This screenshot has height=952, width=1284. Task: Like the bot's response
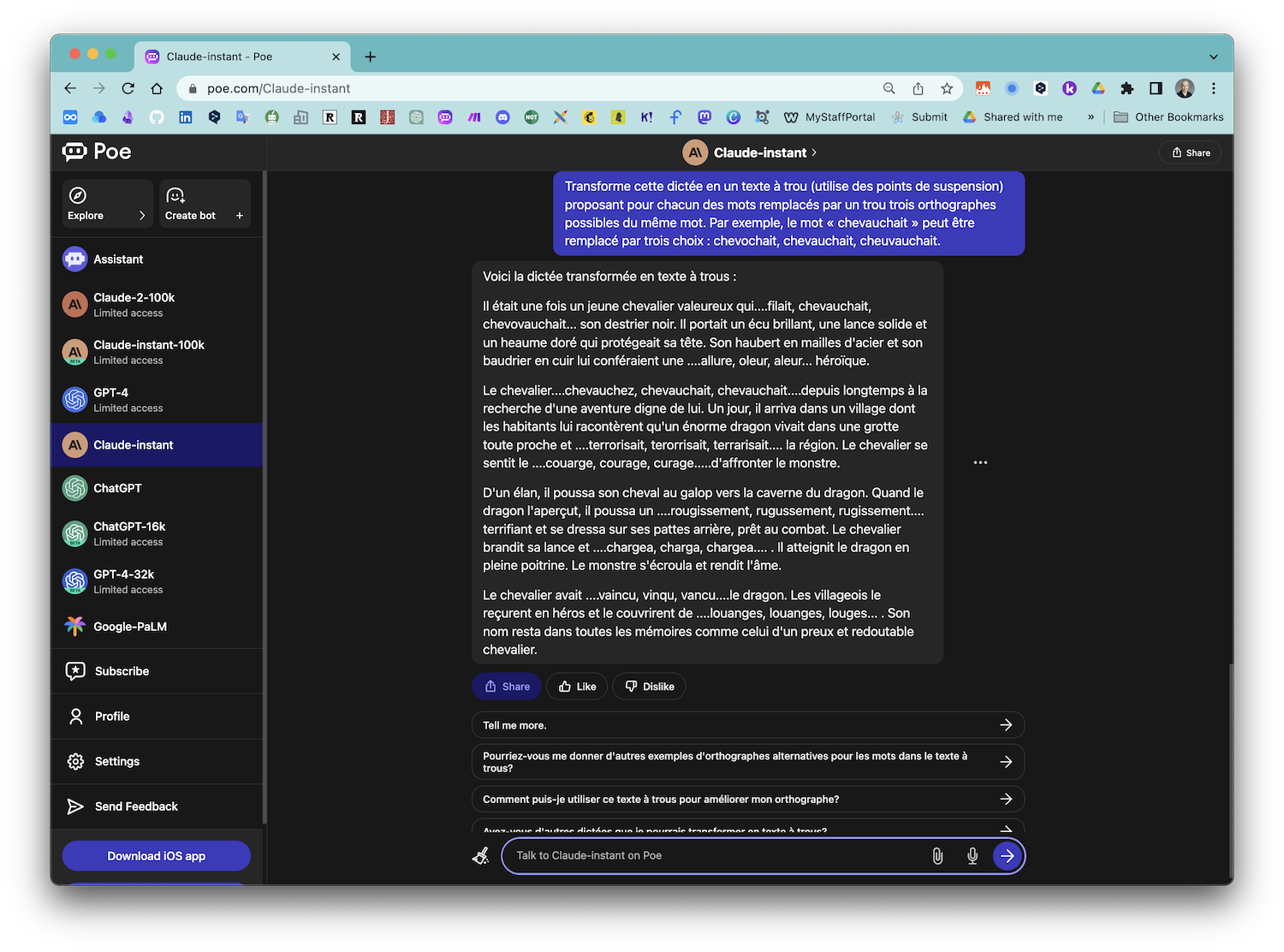click(x=577, y=687)
